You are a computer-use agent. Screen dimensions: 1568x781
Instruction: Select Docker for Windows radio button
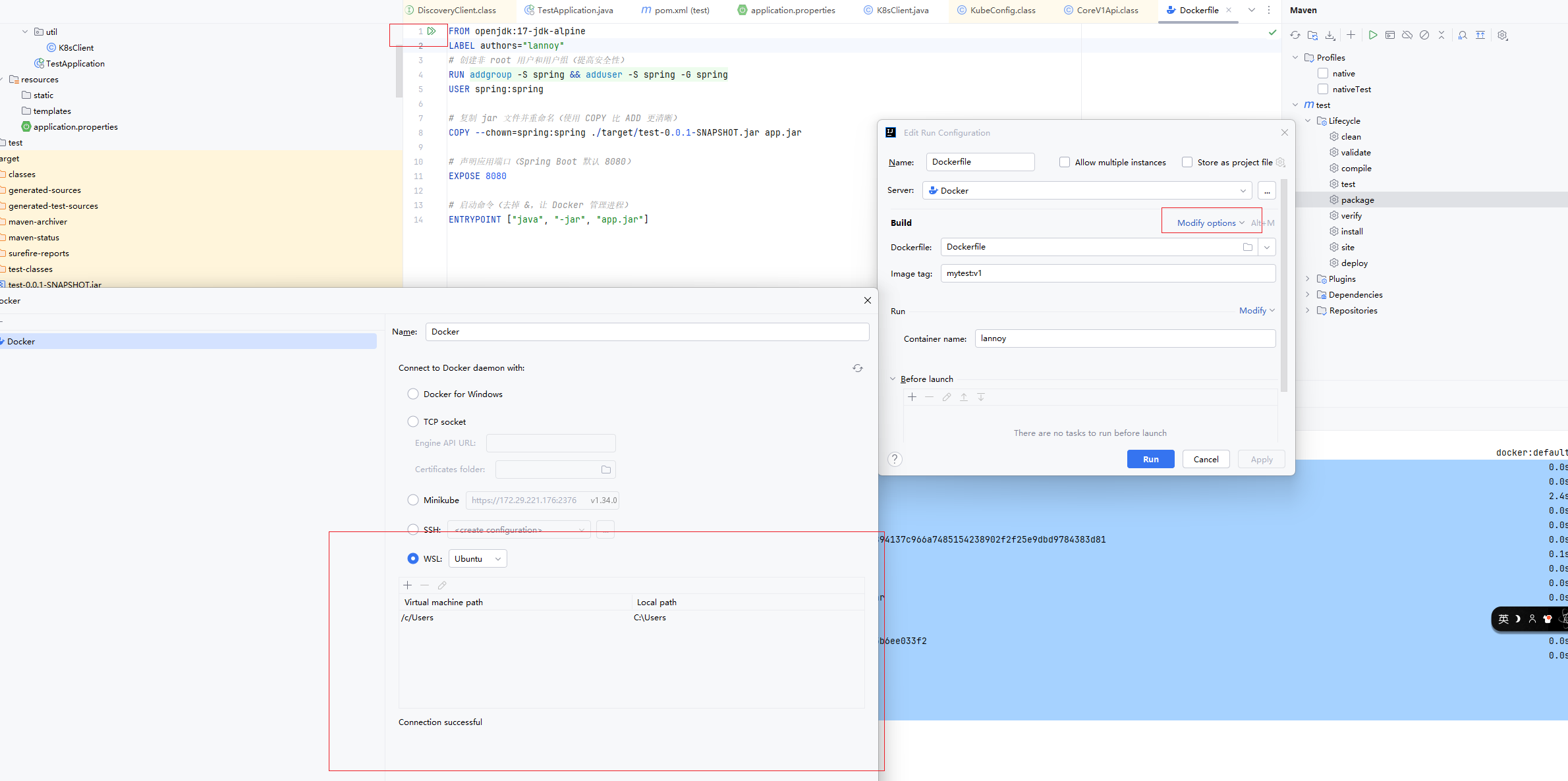[x=413, y=394]
